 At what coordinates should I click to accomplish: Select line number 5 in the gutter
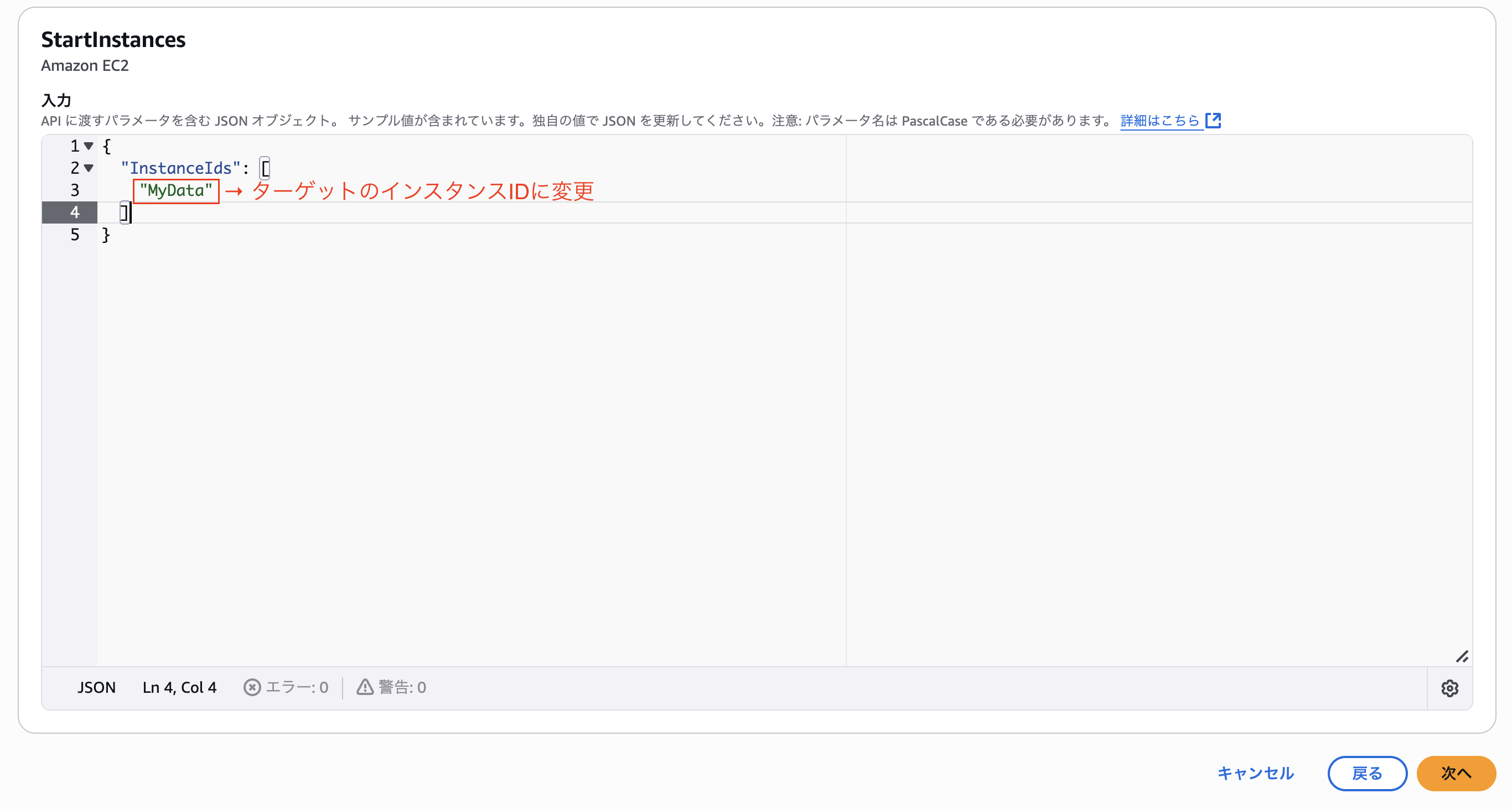pos(75,235)
